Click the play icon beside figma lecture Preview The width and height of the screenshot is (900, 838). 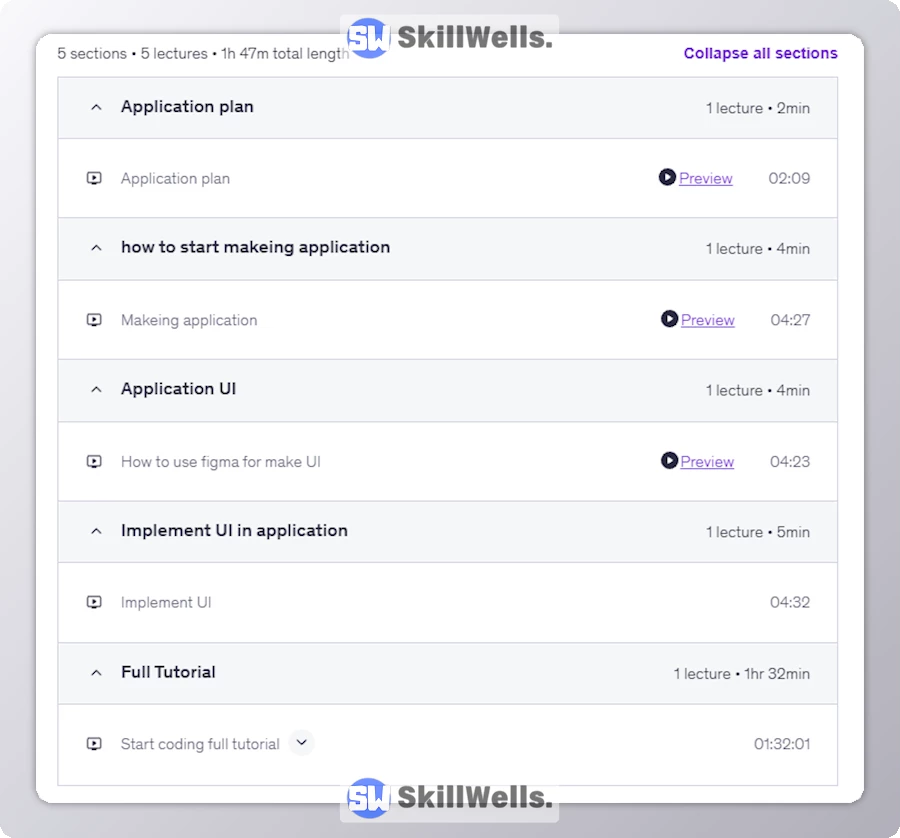(x=669, y=460)
